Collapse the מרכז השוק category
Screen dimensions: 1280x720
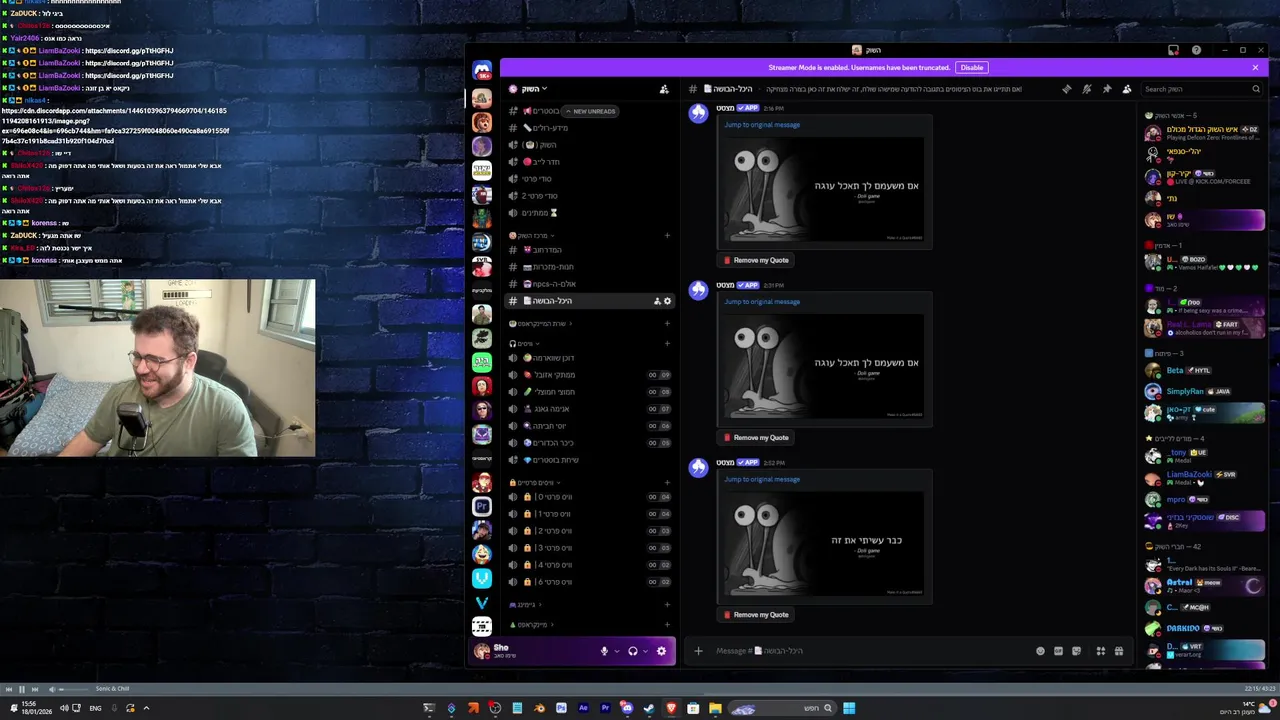pyautogui.click(x=532, y=236)
